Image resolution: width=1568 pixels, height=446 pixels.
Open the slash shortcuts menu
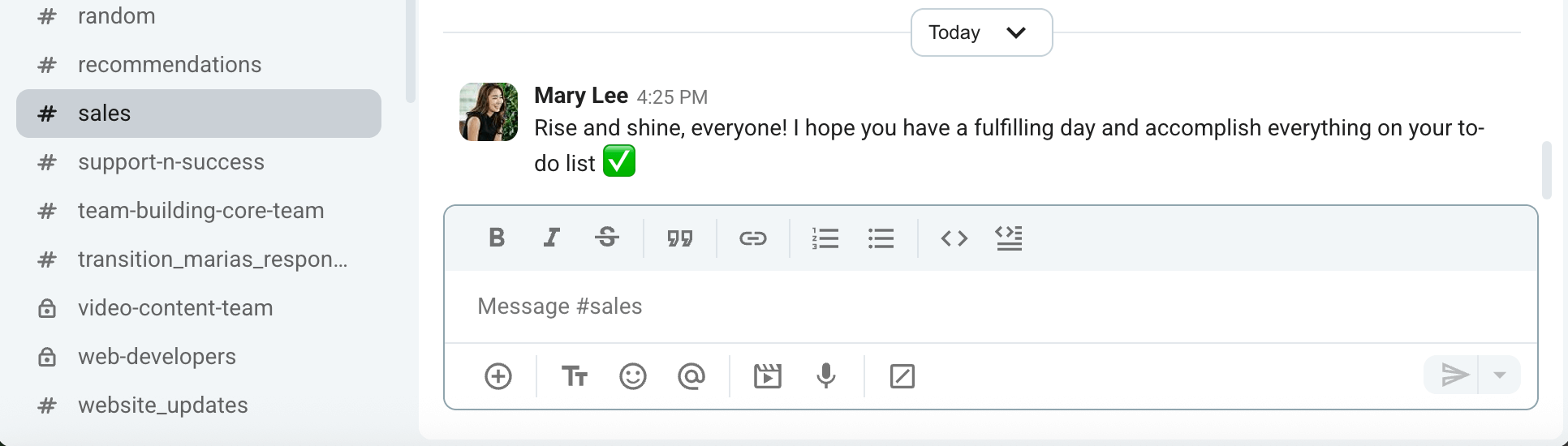tap(902, 376)
